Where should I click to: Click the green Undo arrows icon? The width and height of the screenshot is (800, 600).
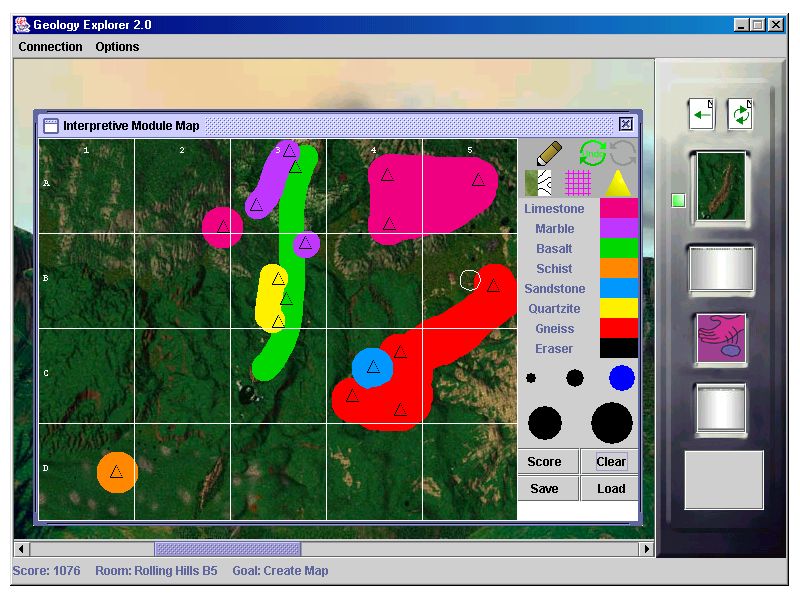592,153
